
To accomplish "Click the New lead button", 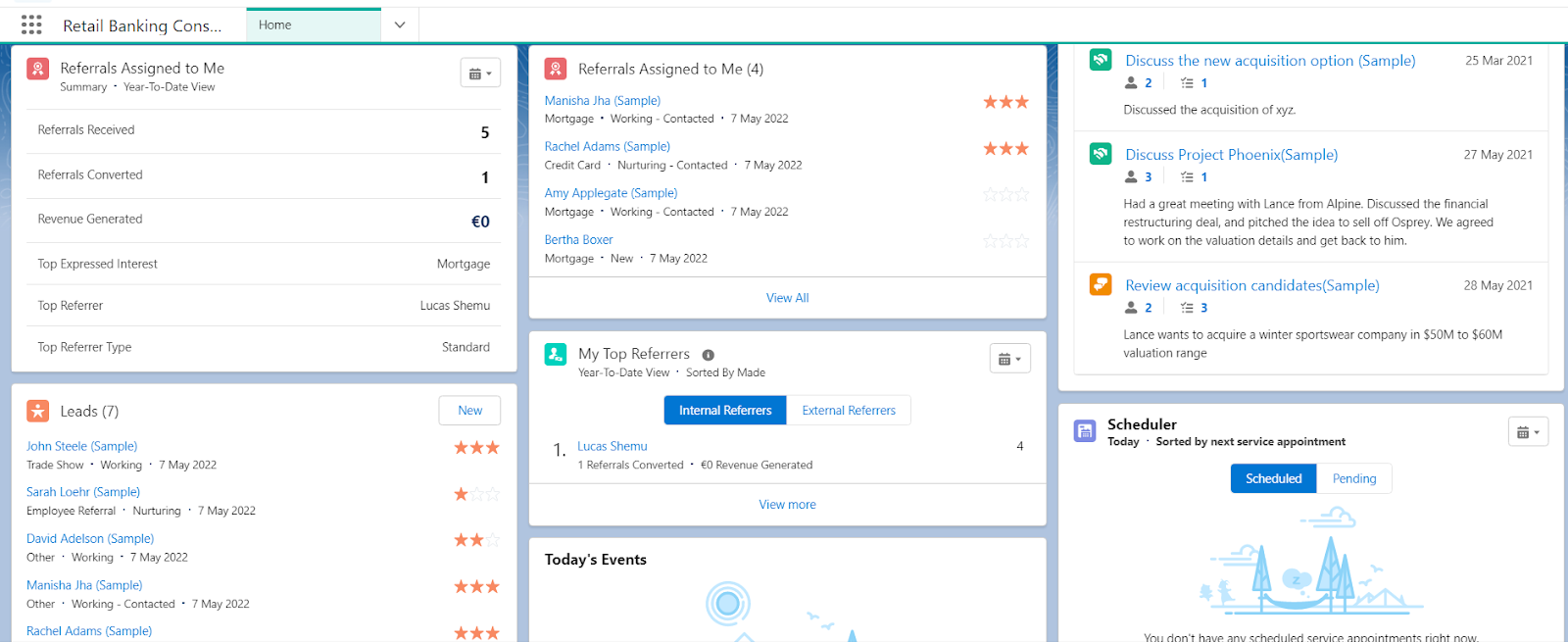I will click(469, 411).
